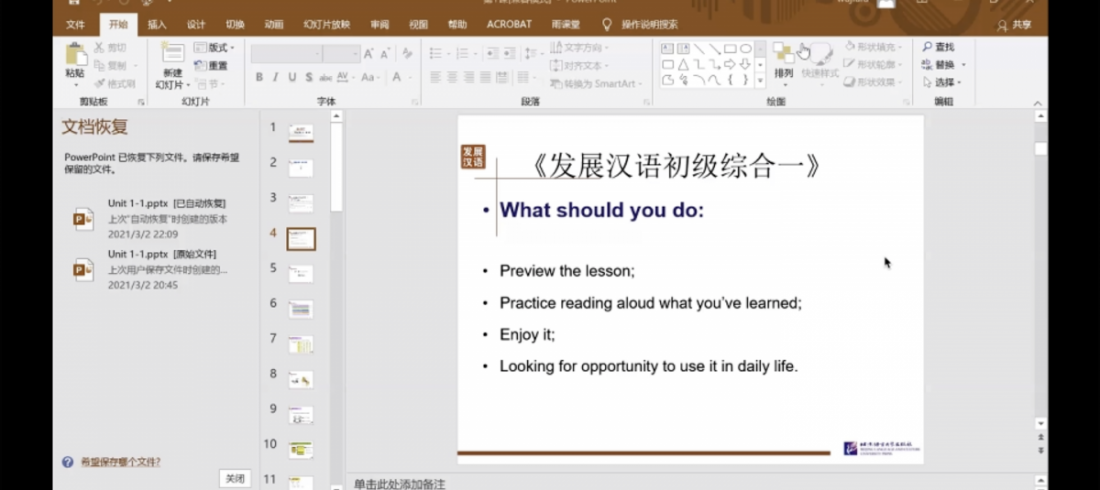This screenshot has height=490, width=1100.
Task: Select the Down Arrow block shape
Action: tap(745, 65)
